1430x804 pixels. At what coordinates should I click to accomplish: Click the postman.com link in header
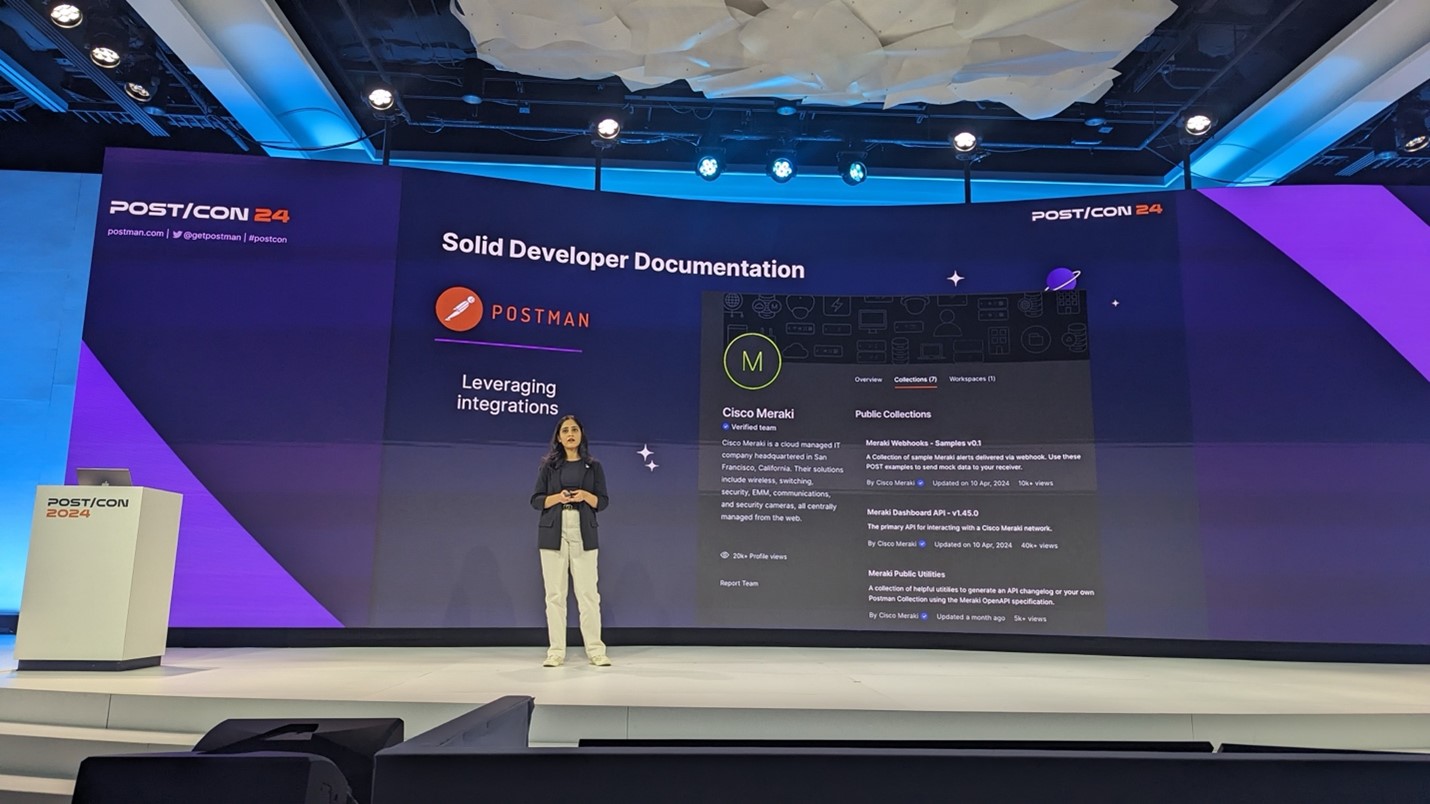tap(136, 233)
